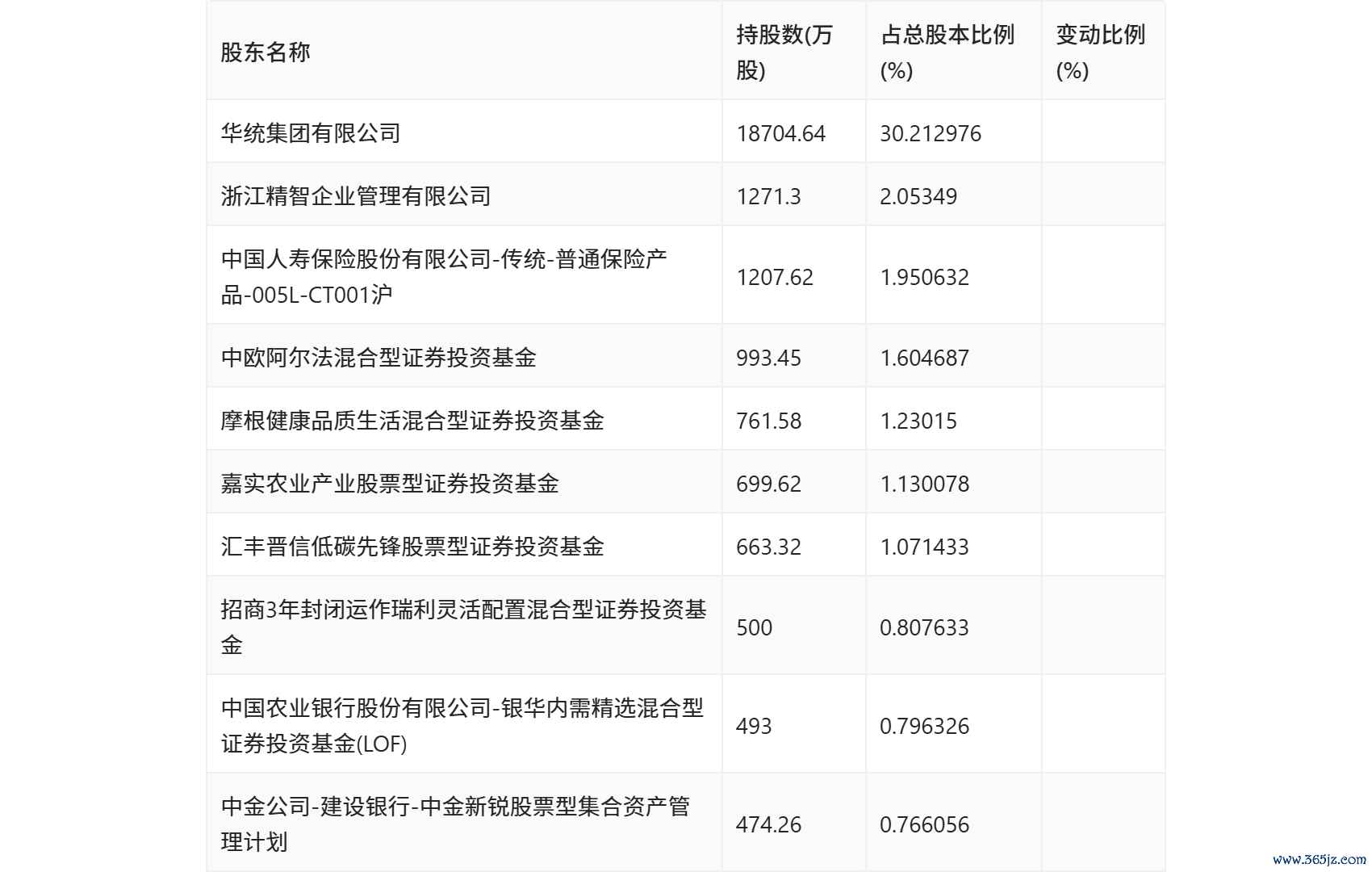Viewport: 1372px width, 872px height.
Task: Select shareholder 浙江精智企业管理有限公司
Action: [x=356, y=196]
